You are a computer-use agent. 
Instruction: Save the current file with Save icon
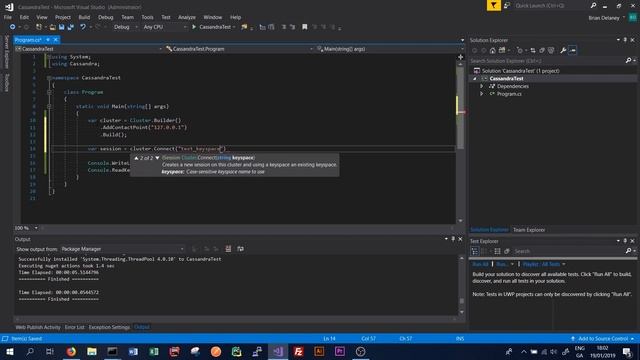61,27
